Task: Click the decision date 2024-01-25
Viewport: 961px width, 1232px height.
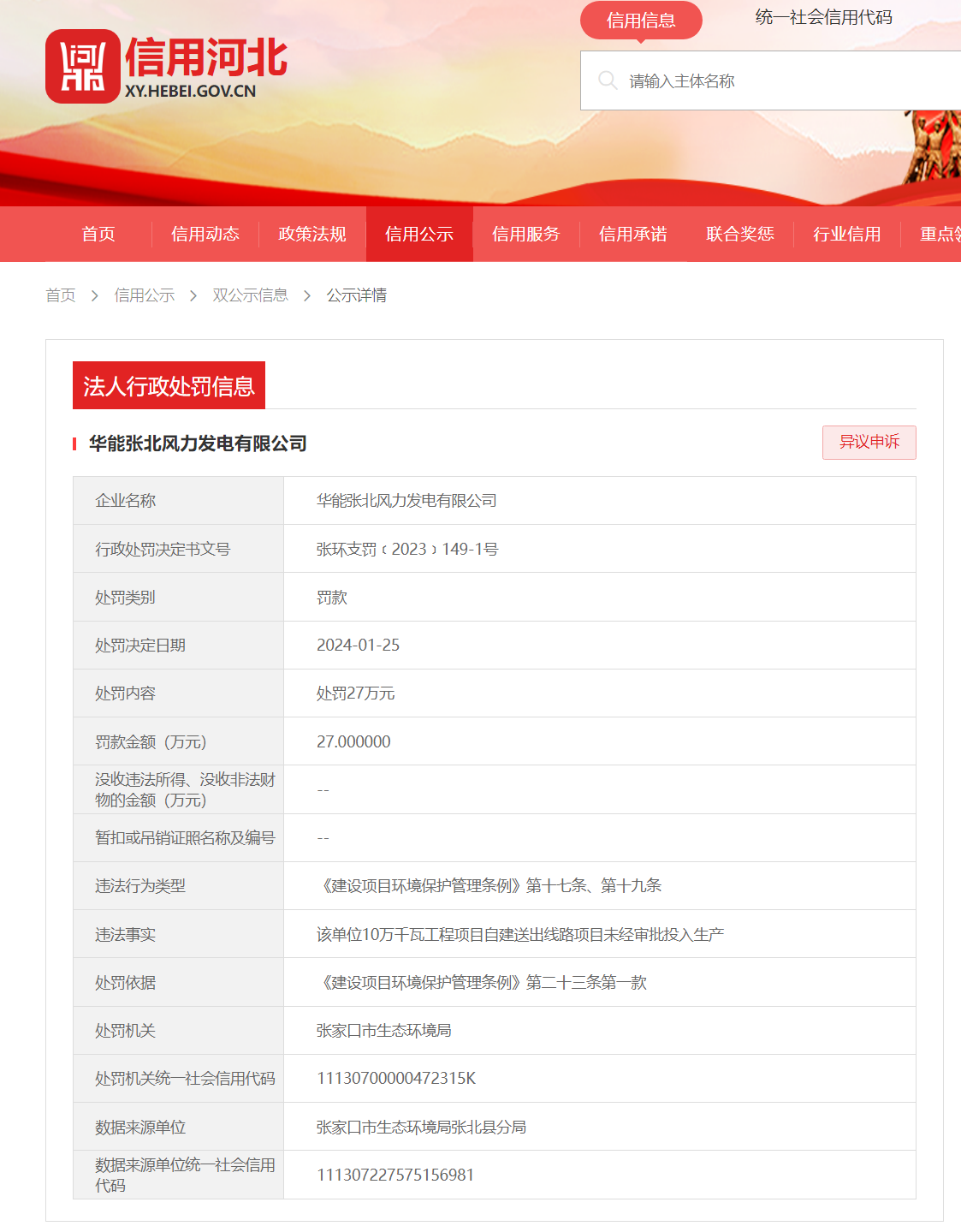Action: pyautogui.click(x=358, y=645)
